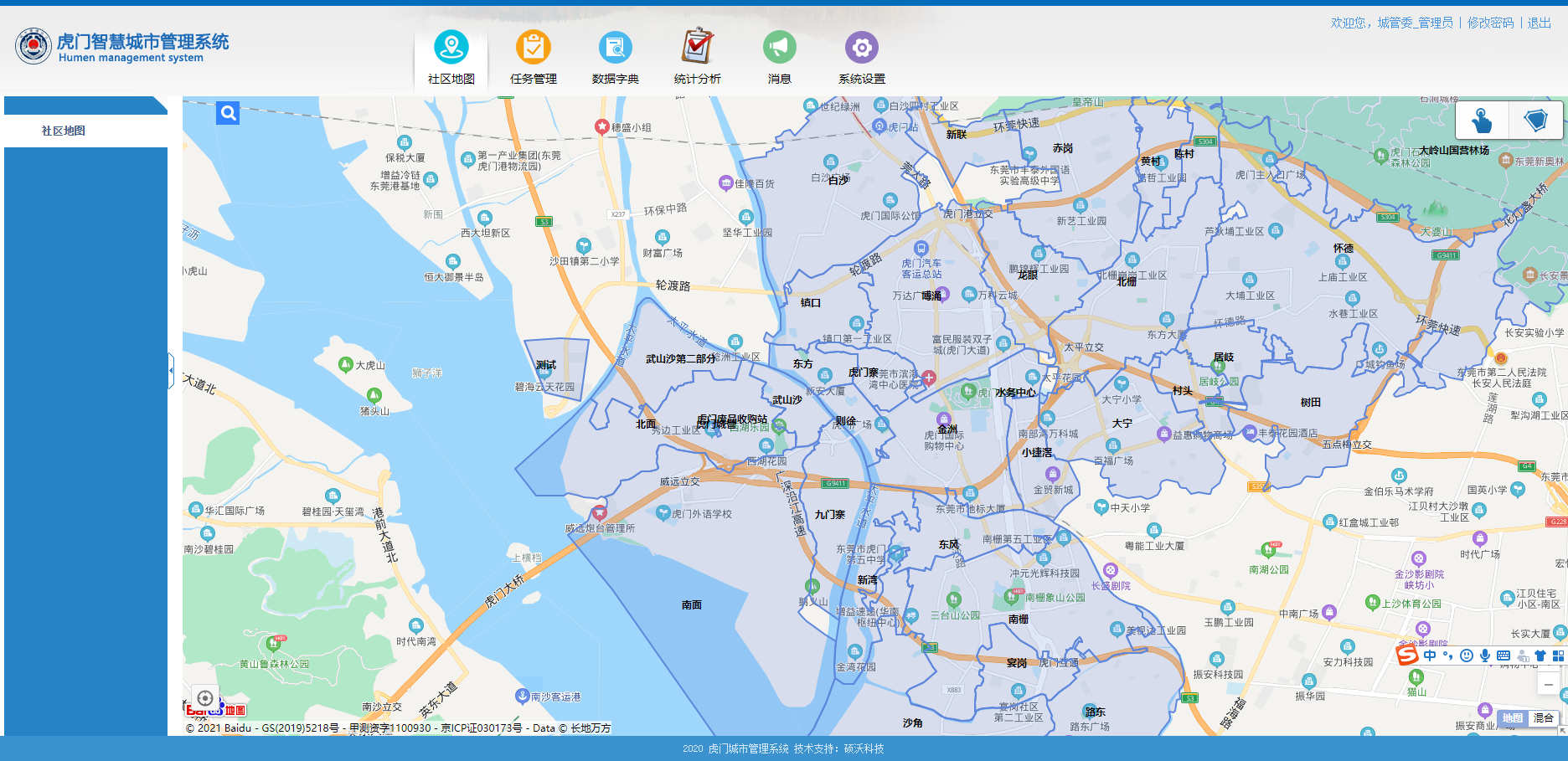This screenshot has height=761, width=1568.
Task: Click the 大宁 community label
Action: [1122, 424]
